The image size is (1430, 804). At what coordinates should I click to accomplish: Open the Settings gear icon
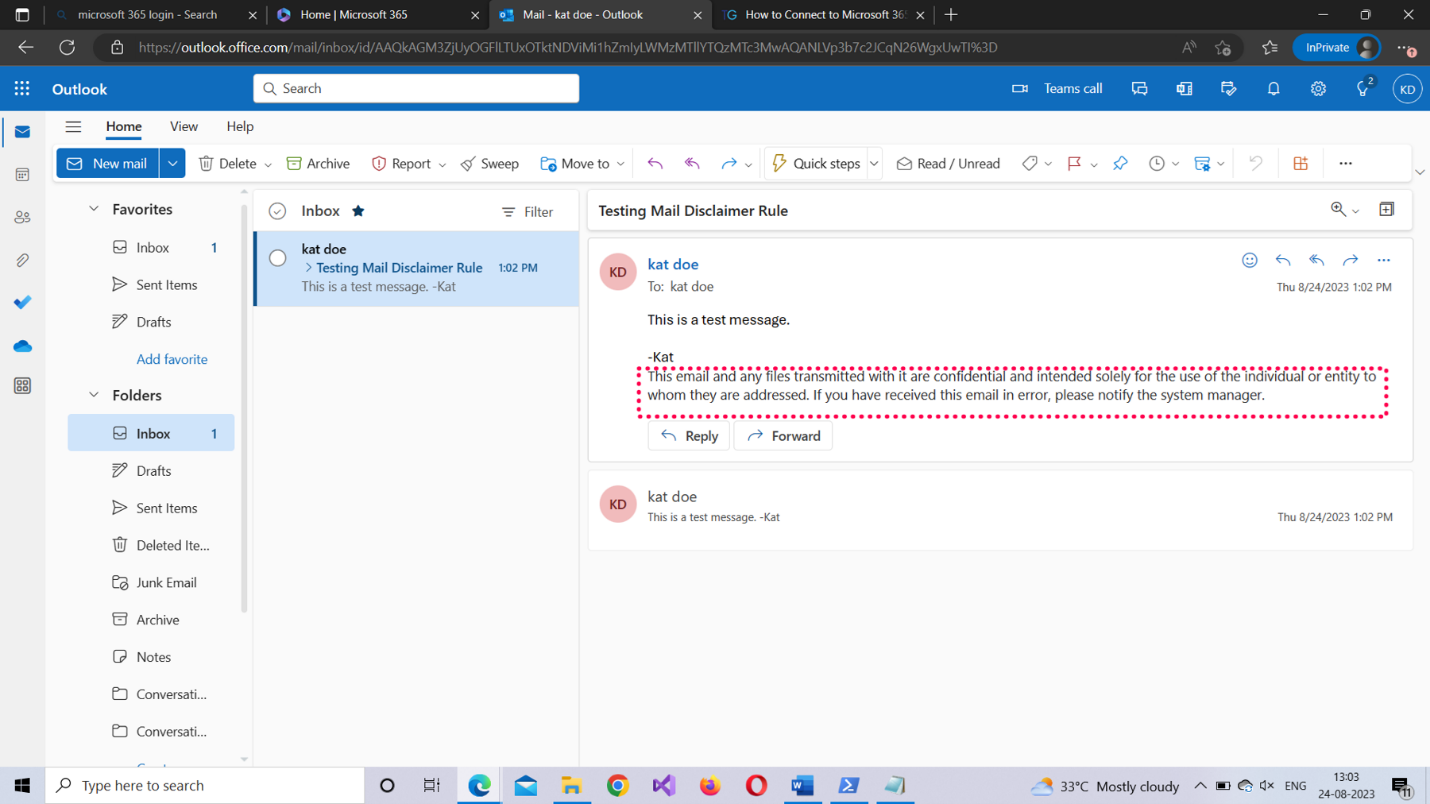point(1318,88)
